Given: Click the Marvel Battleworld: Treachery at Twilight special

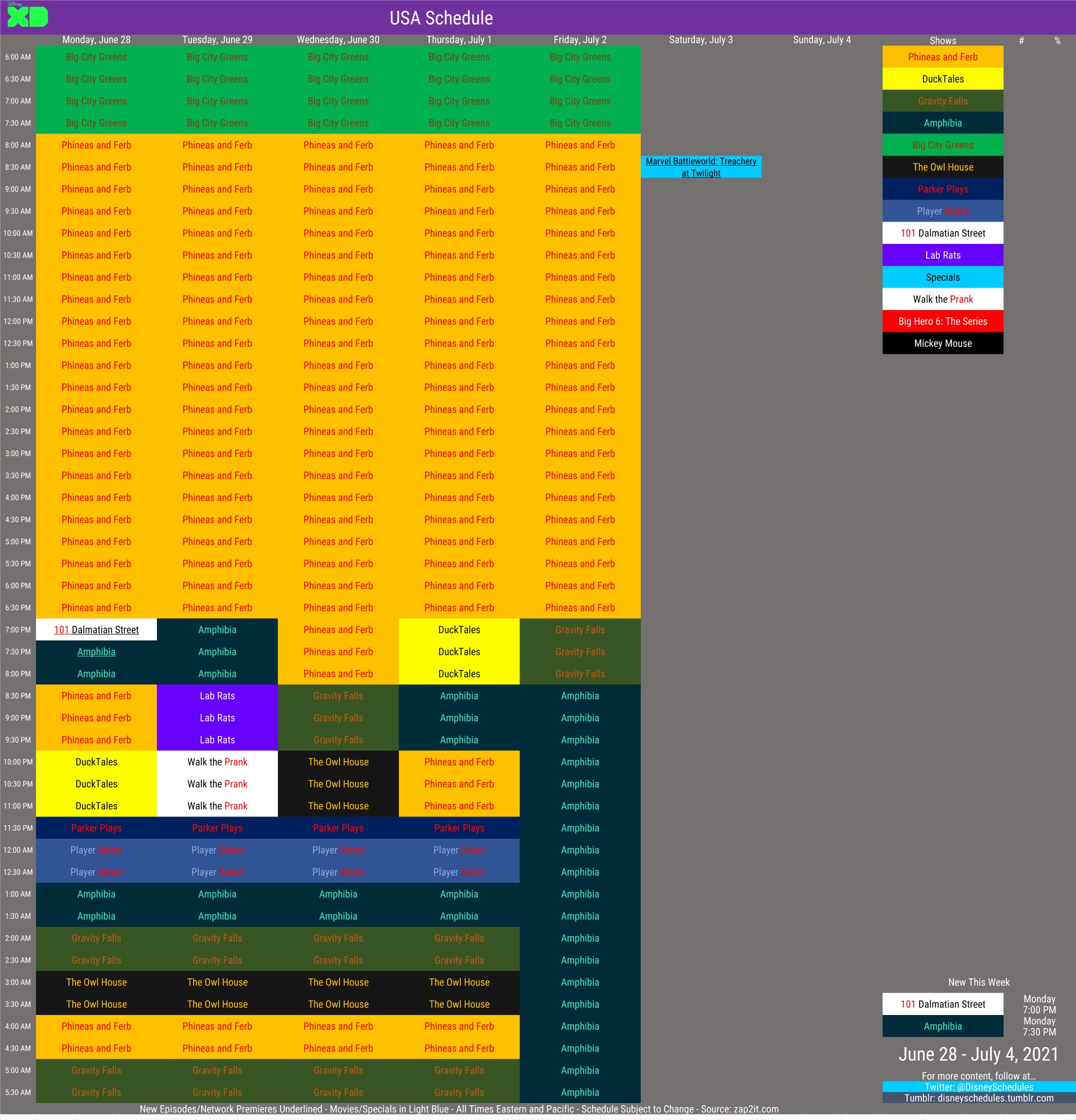Looking at the screenshot, I should point(700,167).
